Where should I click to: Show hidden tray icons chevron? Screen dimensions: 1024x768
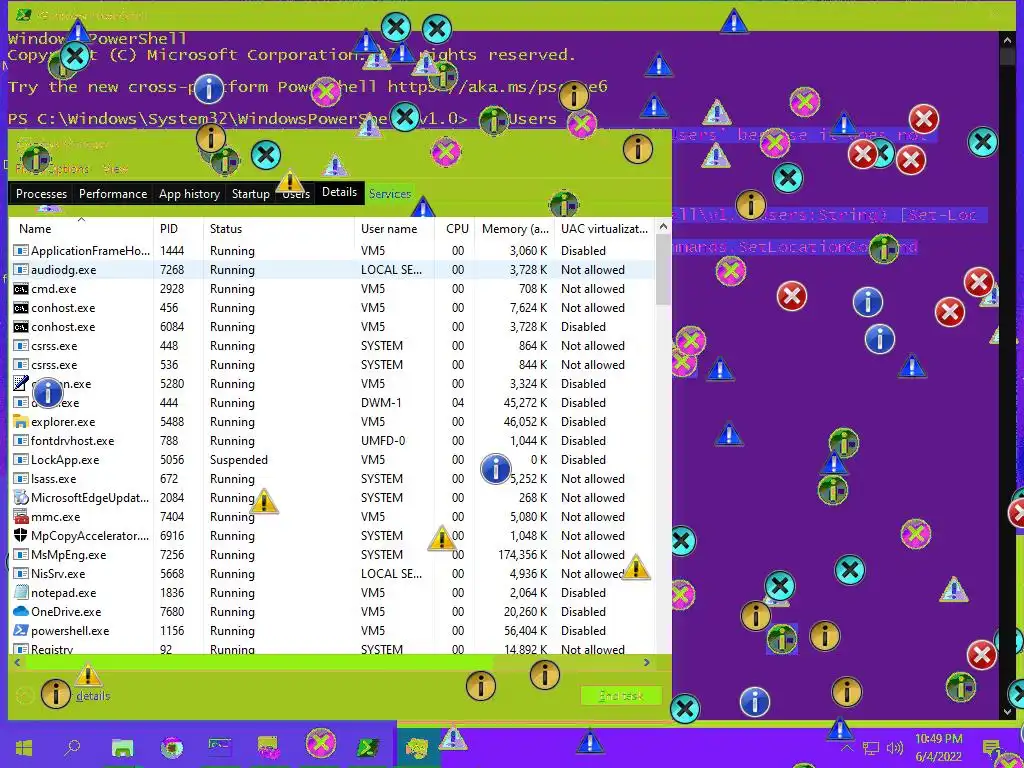coord(847,748)
